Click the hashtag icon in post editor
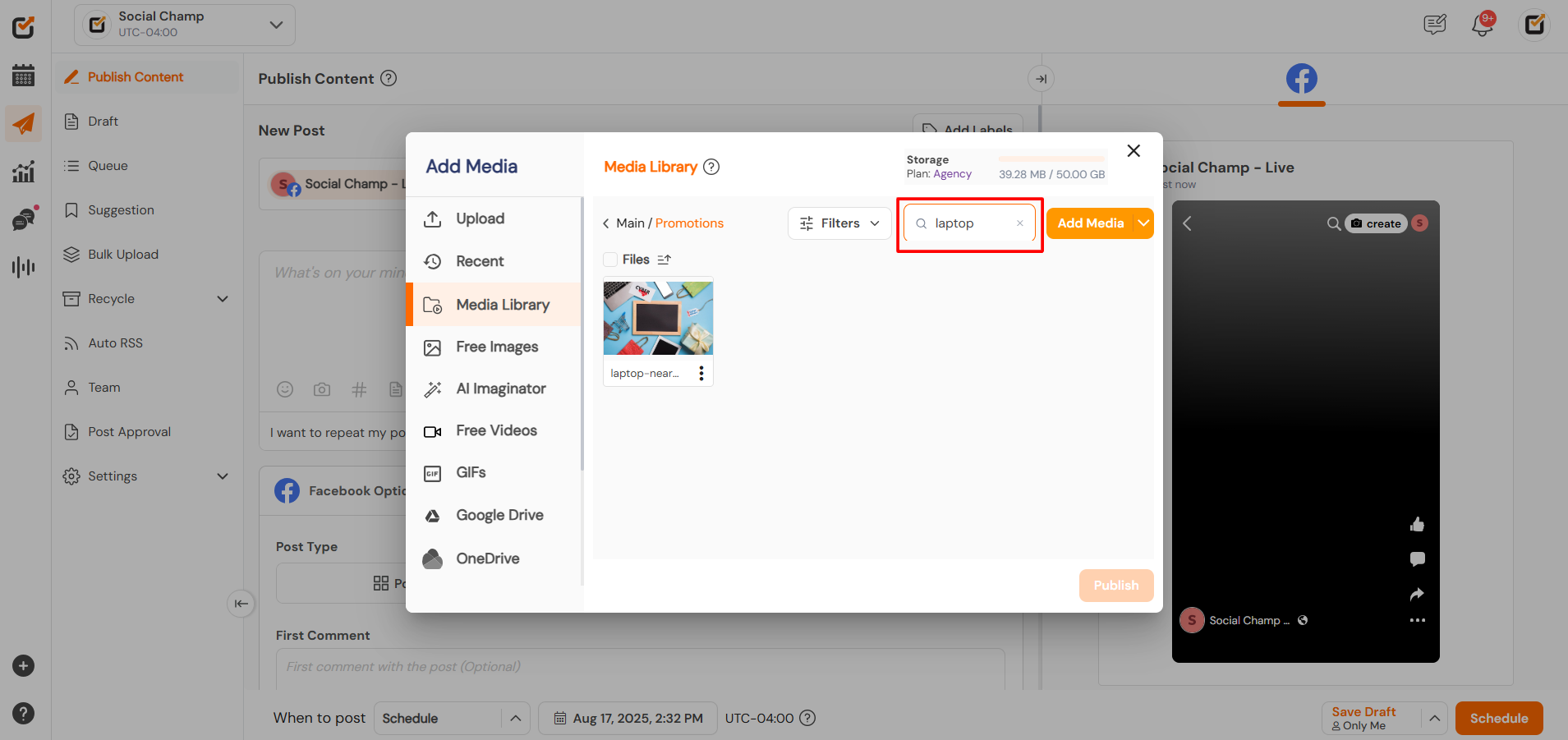The width and height of the screenshot is (1568, 740). (x=359, y=389)
